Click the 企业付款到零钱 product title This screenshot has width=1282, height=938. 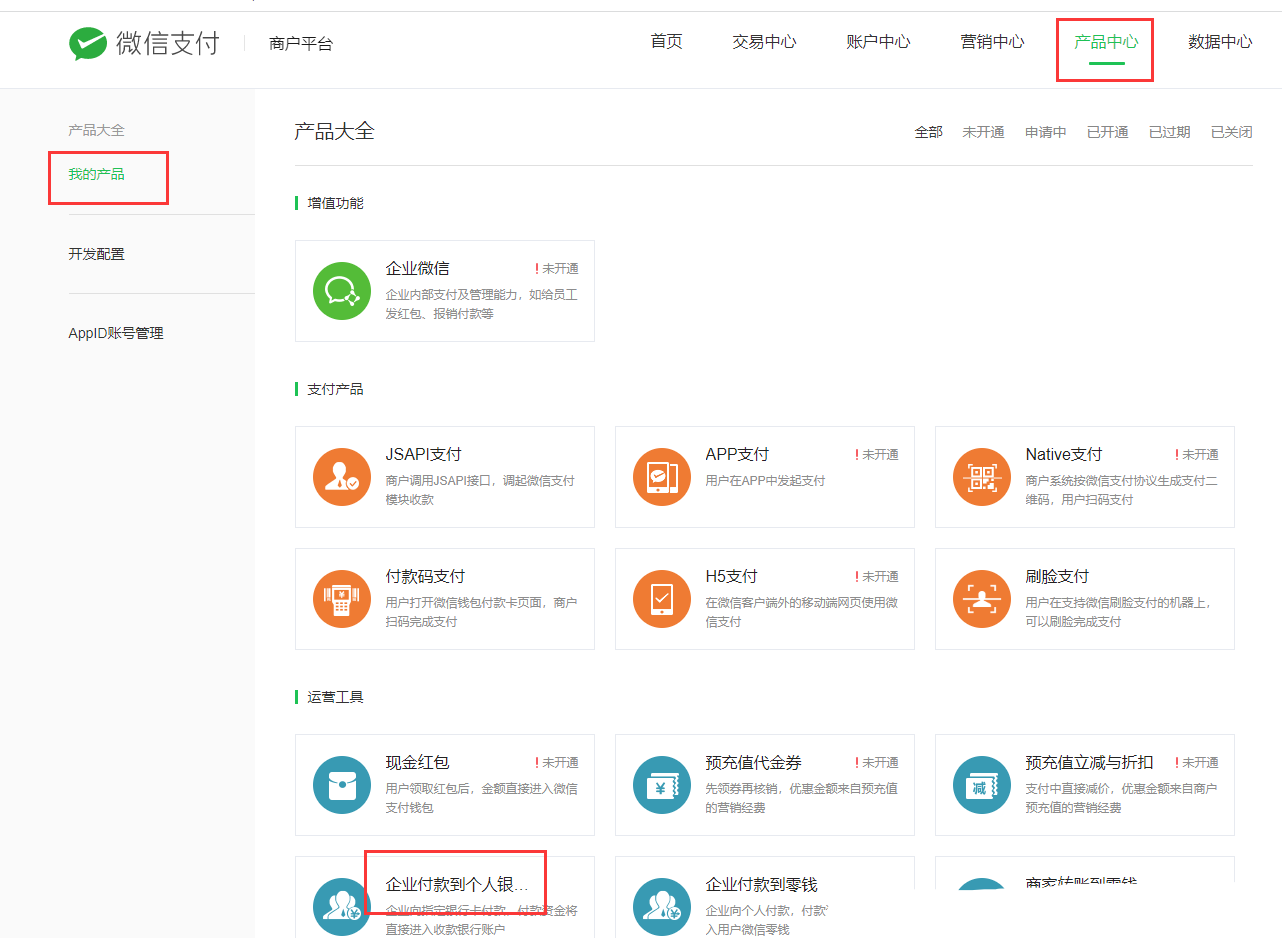coord(762,885)
